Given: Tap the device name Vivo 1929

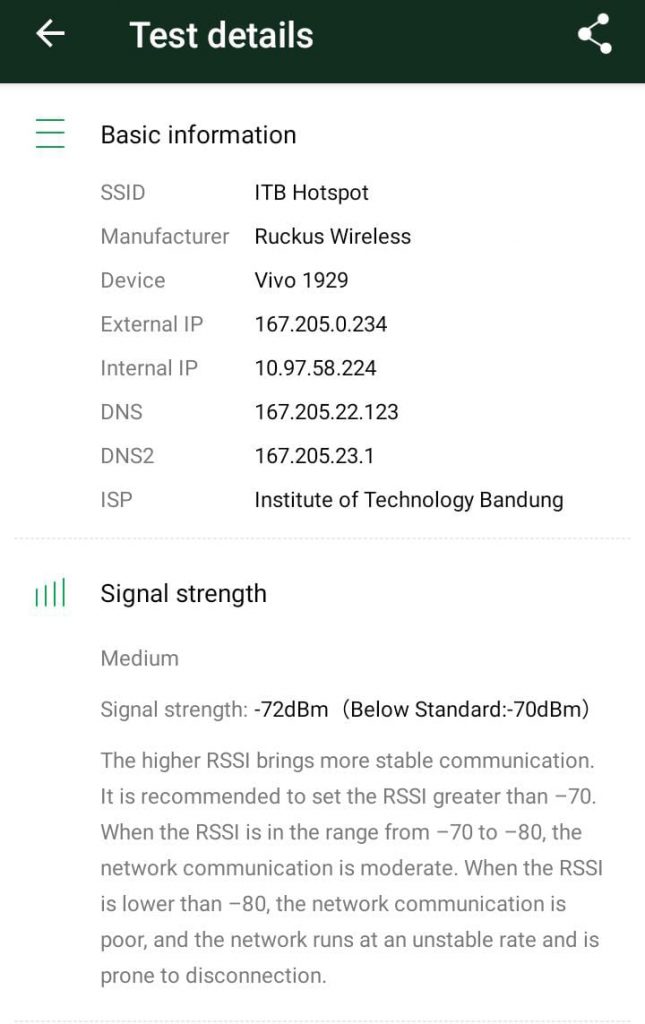Looking at the screenshot, I should click(301, 280).
